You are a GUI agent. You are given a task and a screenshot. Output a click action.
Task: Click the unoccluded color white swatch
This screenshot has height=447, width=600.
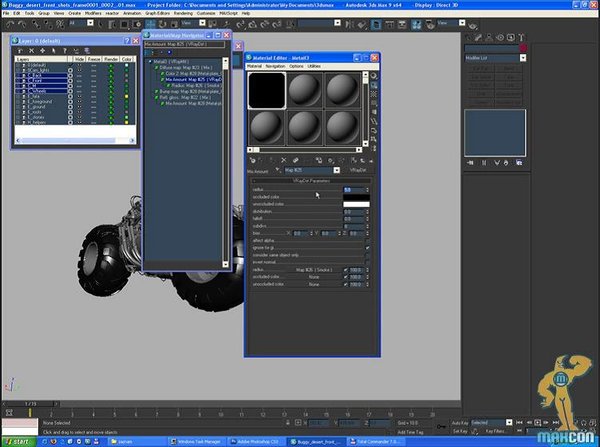356,204
